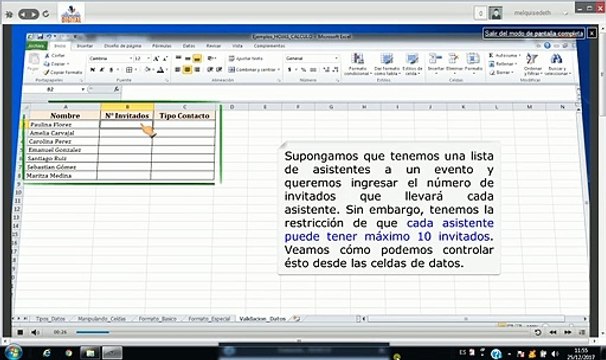Stop the video playback
The width and height of the screenshot is (606, 360).
[20, 332]
